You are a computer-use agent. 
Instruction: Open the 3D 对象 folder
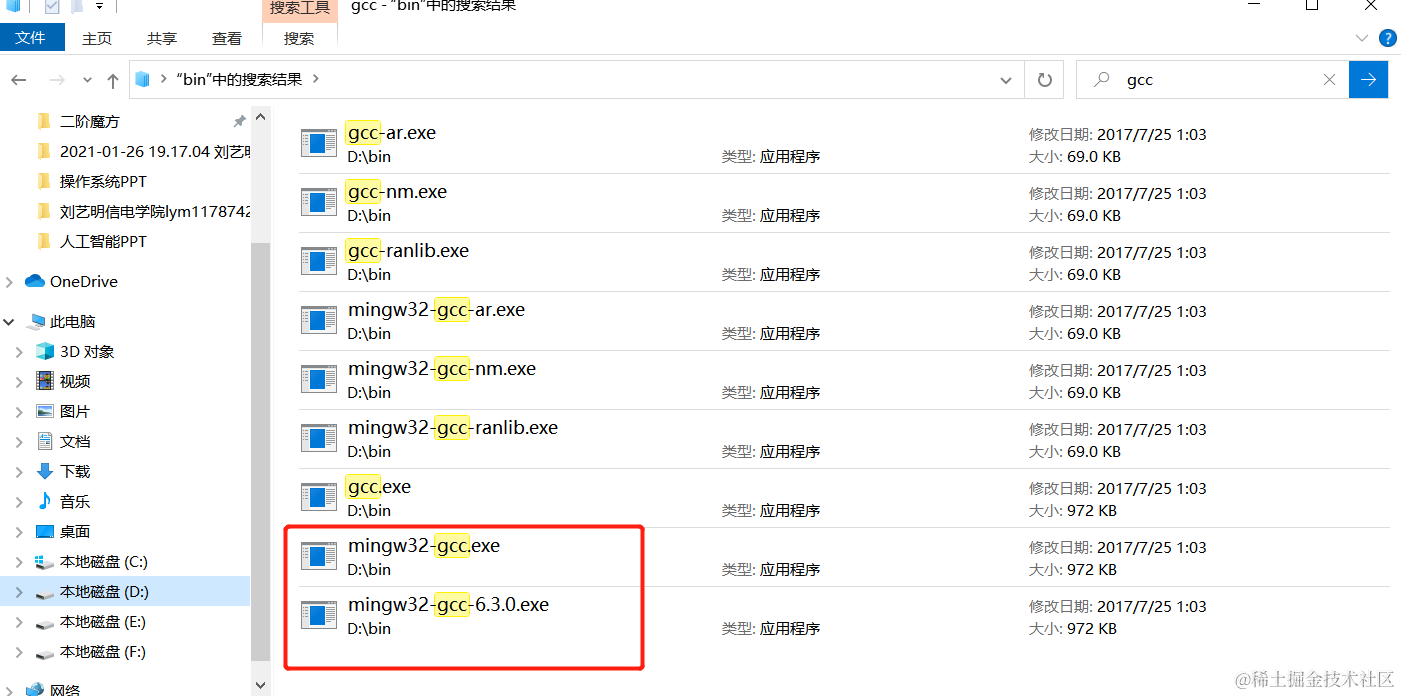(x=87, y=351)
